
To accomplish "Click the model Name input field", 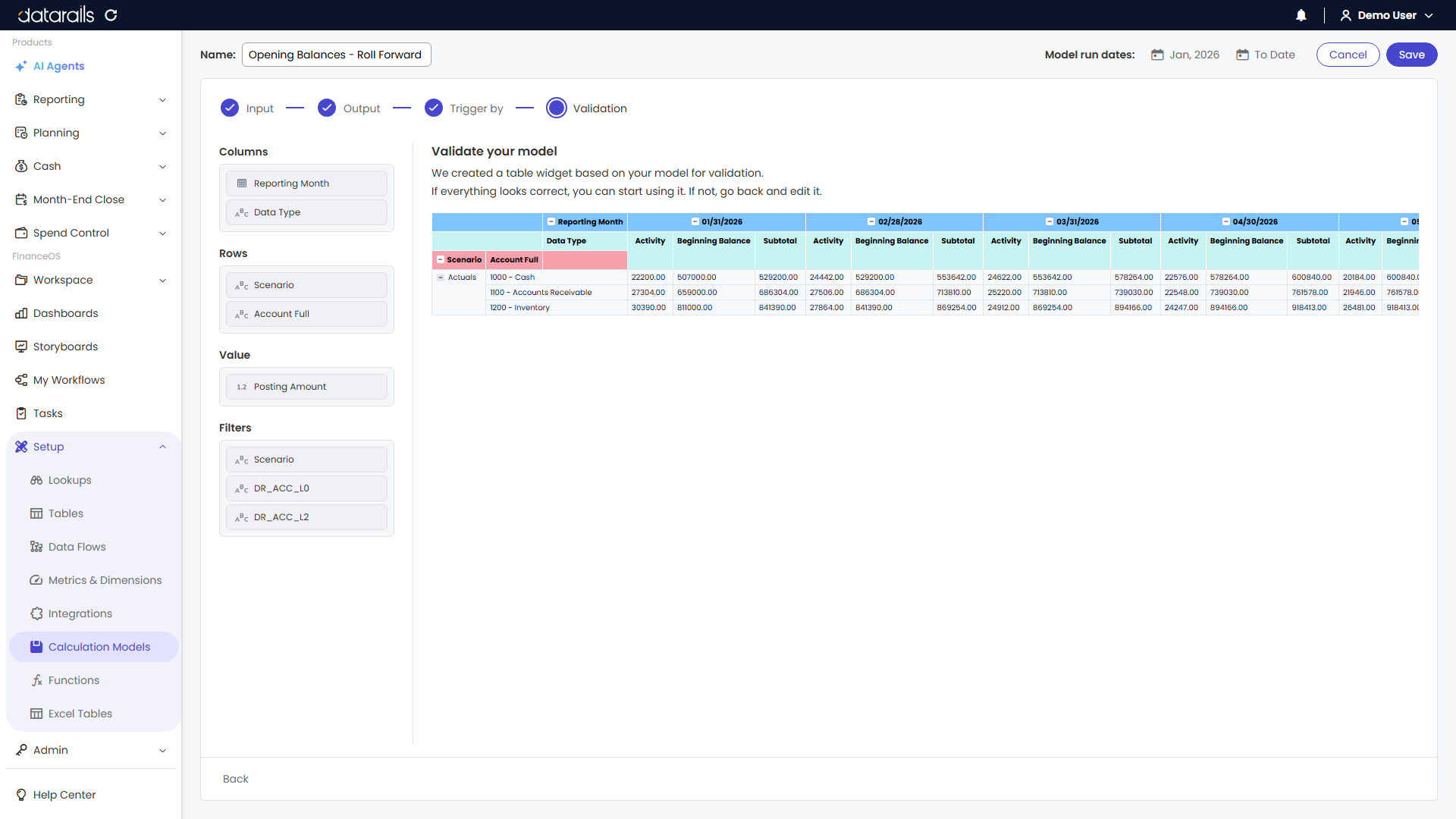I will tap(336, 55).
